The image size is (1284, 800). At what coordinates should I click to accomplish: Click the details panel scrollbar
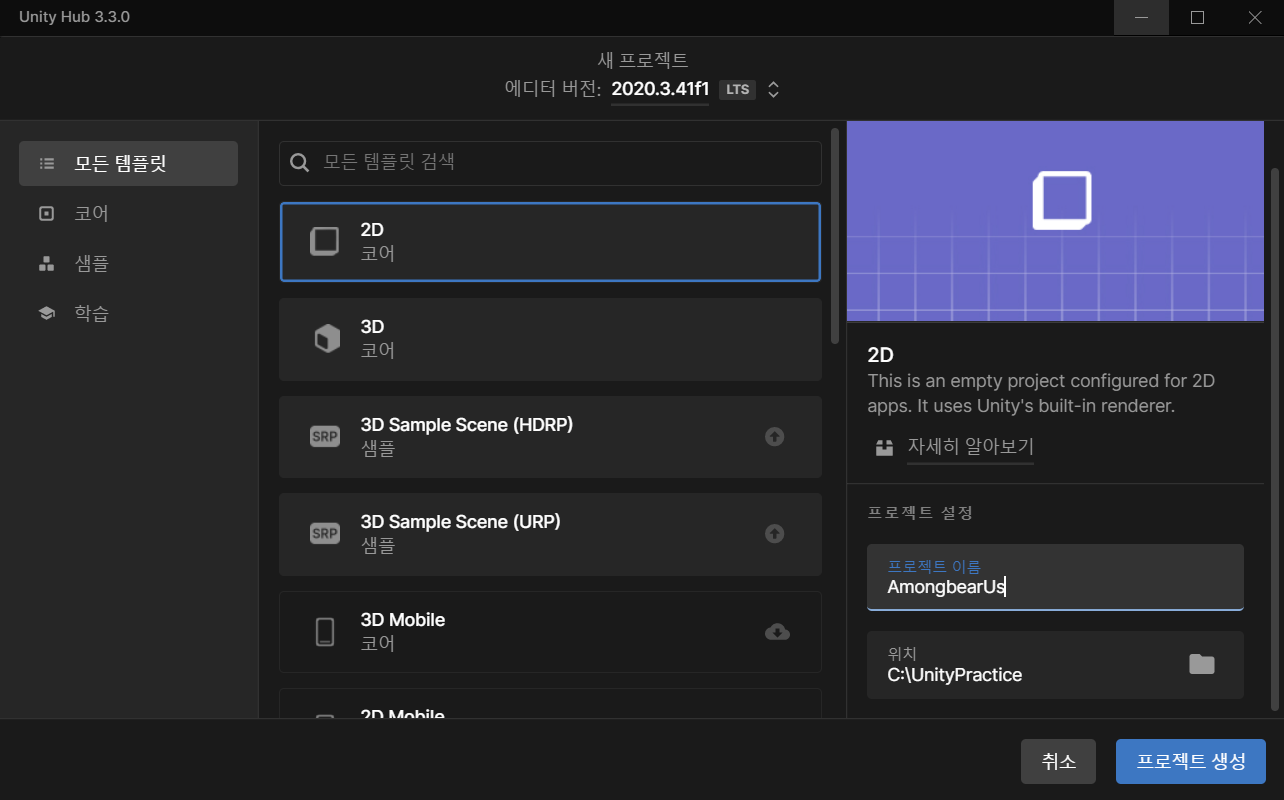(x=1275, y=440)
